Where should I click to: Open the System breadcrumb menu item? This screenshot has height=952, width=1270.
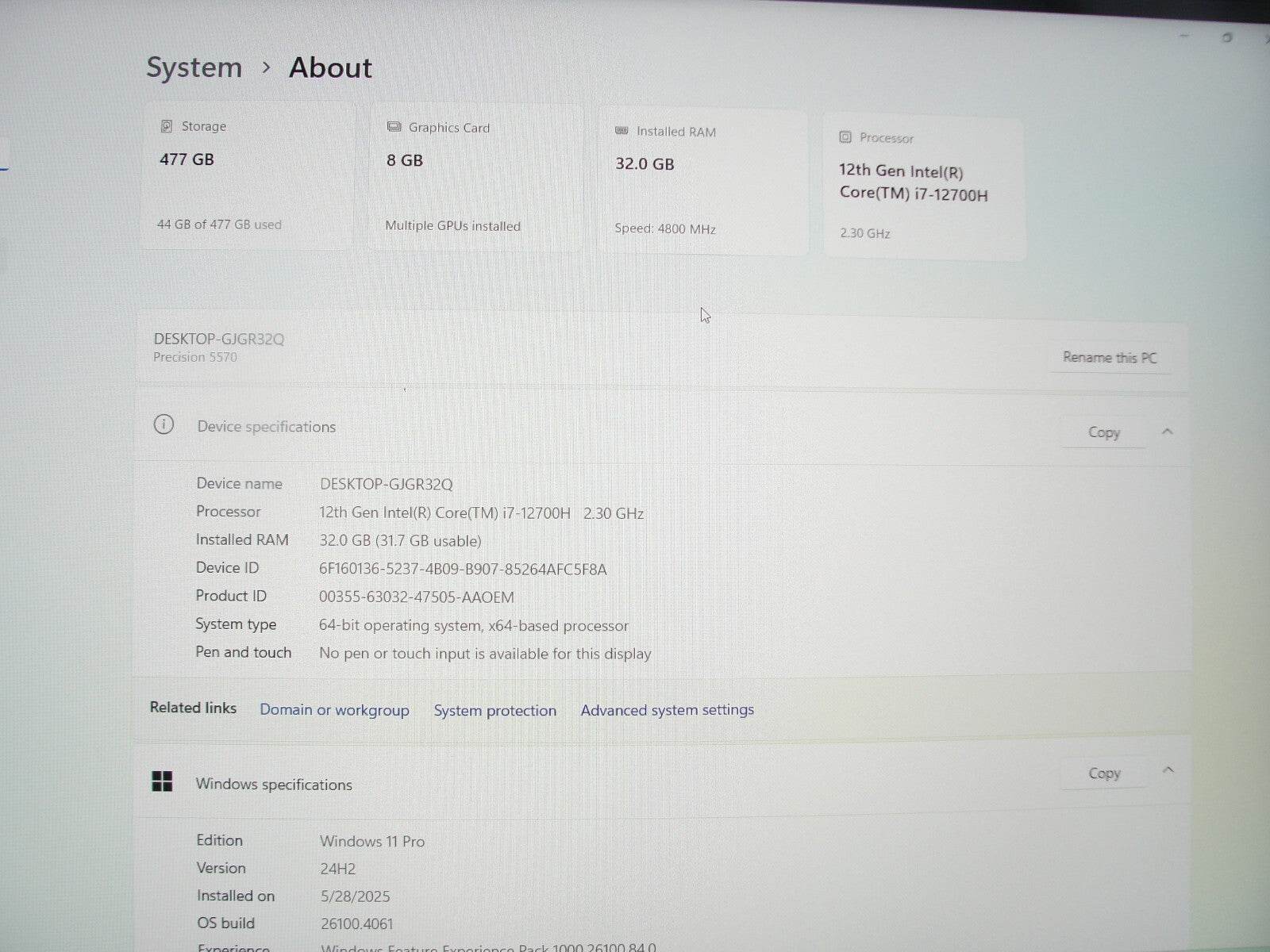coord(194,67)
